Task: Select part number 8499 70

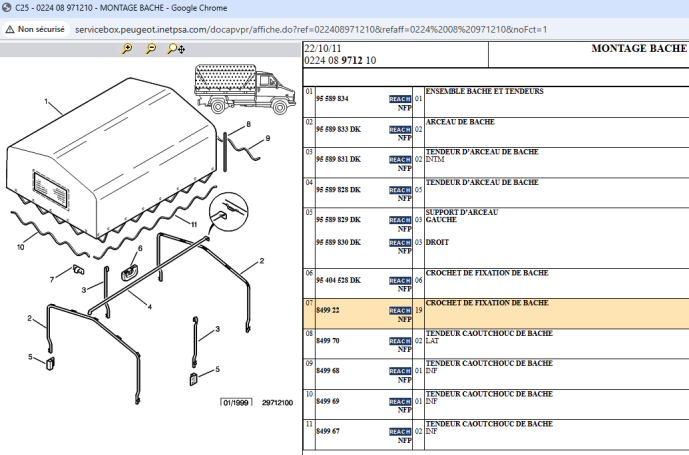Action: coord(327,341)
